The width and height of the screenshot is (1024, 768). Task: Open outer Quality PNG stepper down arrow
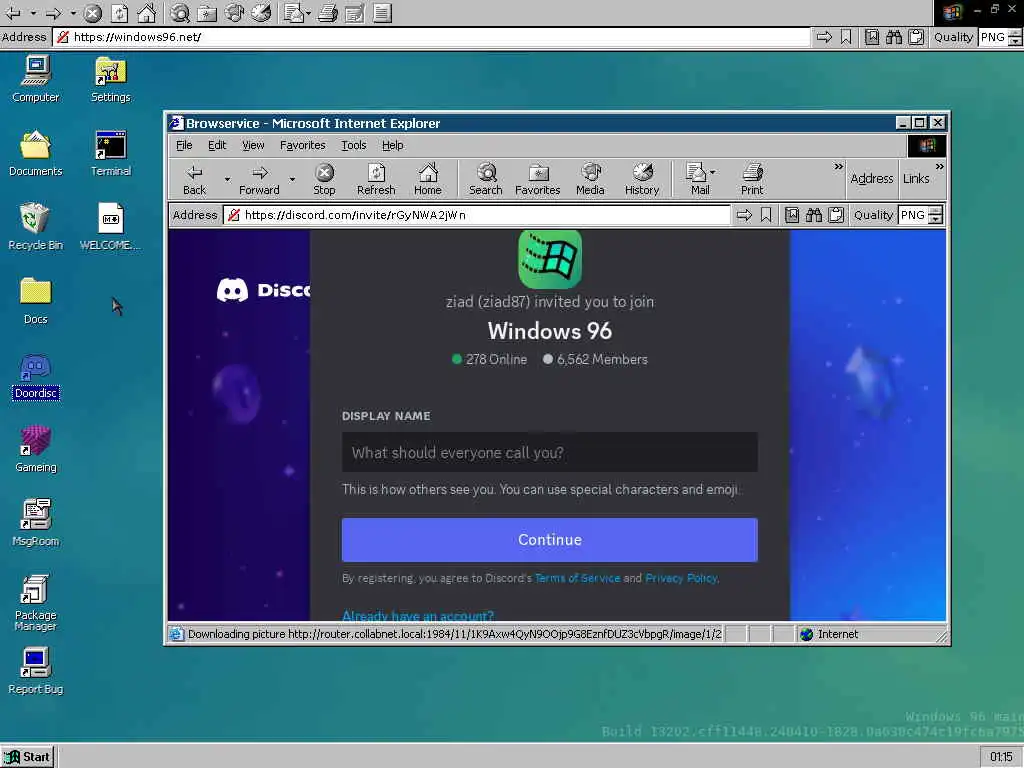pyautogui.click(x=1016, y=42)
